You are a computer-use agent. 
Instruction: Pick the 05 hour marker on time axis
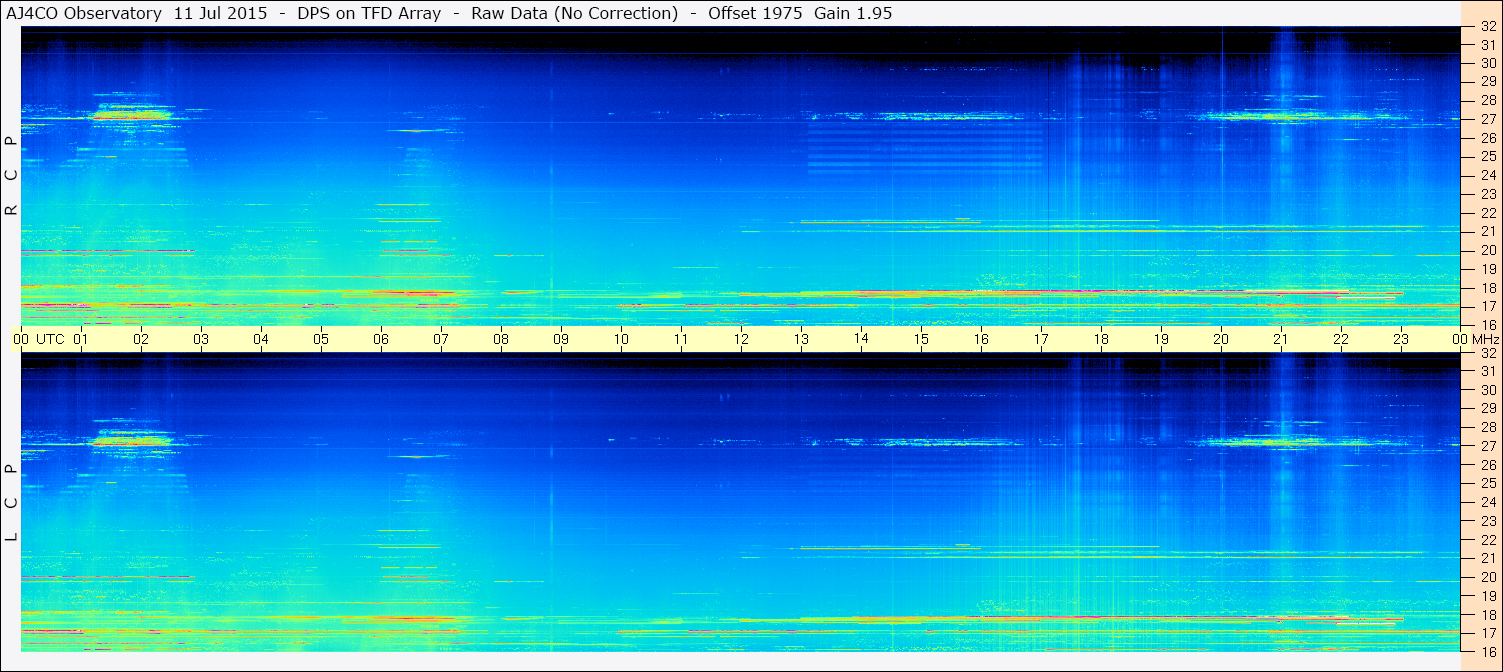(321, 339)
